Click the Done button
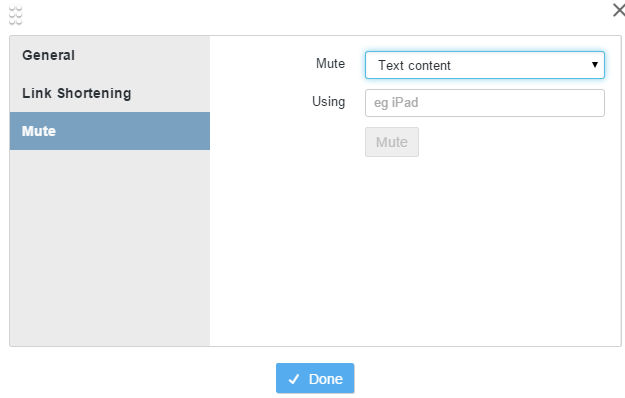This screenshot has height=398, width=625. (x=315, y=378)
